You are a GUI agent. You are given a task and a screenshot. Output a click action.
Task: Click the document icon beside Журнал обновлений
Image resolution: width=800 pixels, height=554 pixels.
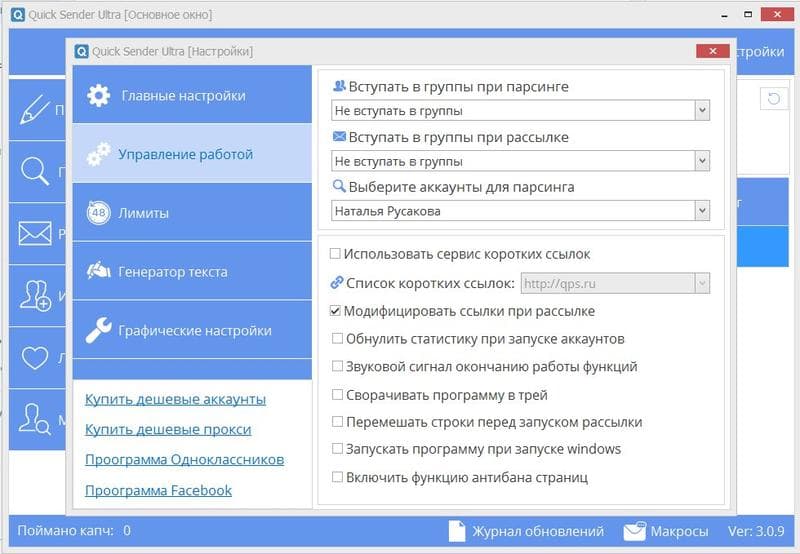click(x=457, y=531)
